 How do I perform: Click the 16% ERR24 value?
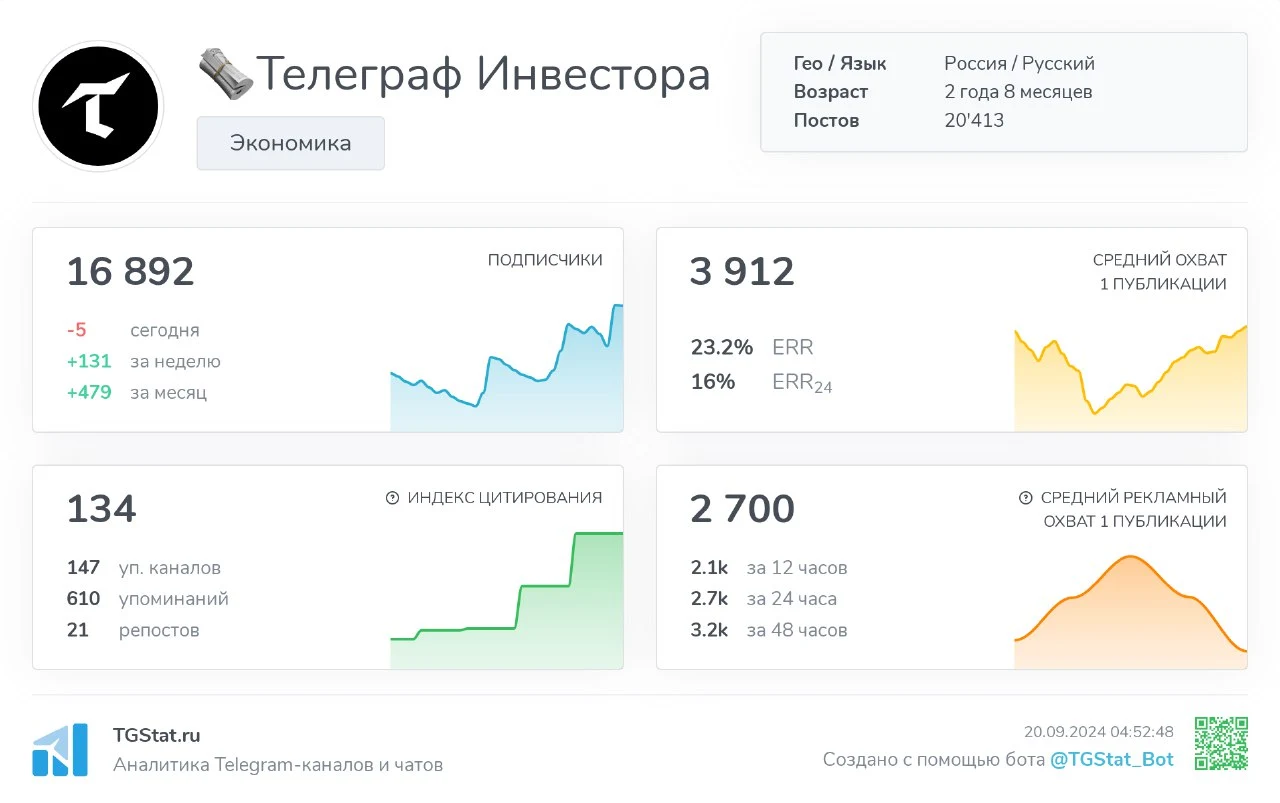click(713, 381)
